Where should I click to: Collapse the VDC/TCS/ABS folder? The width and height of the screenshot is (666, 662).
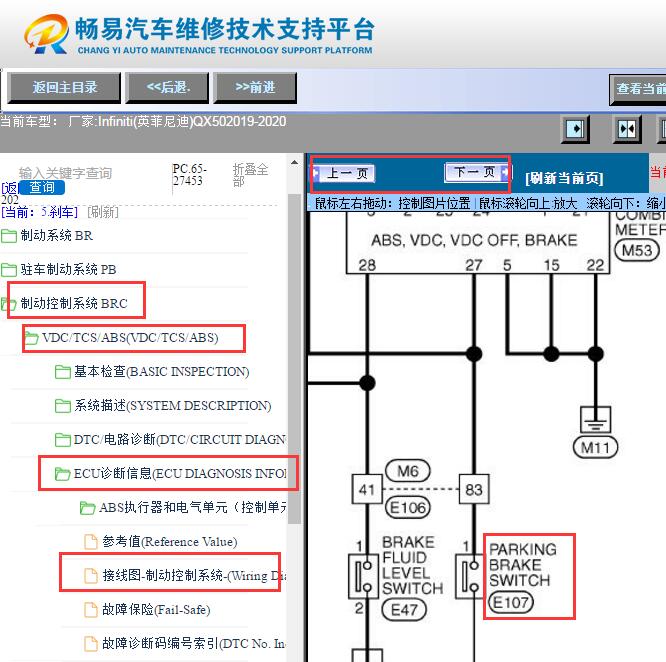(x=130, y=338)
